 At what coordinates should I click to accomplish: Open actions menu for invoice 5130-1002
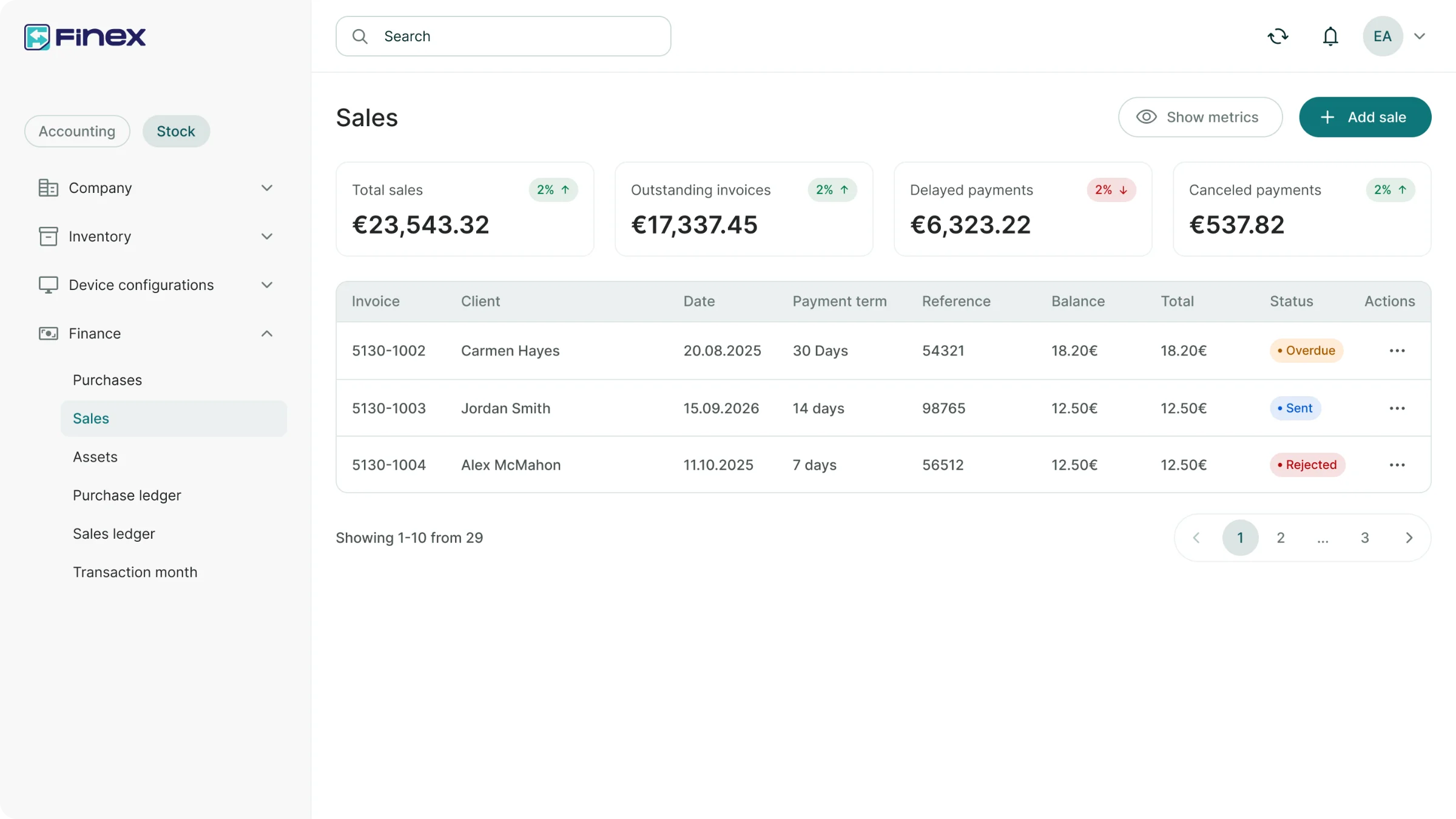[1397, 351]
